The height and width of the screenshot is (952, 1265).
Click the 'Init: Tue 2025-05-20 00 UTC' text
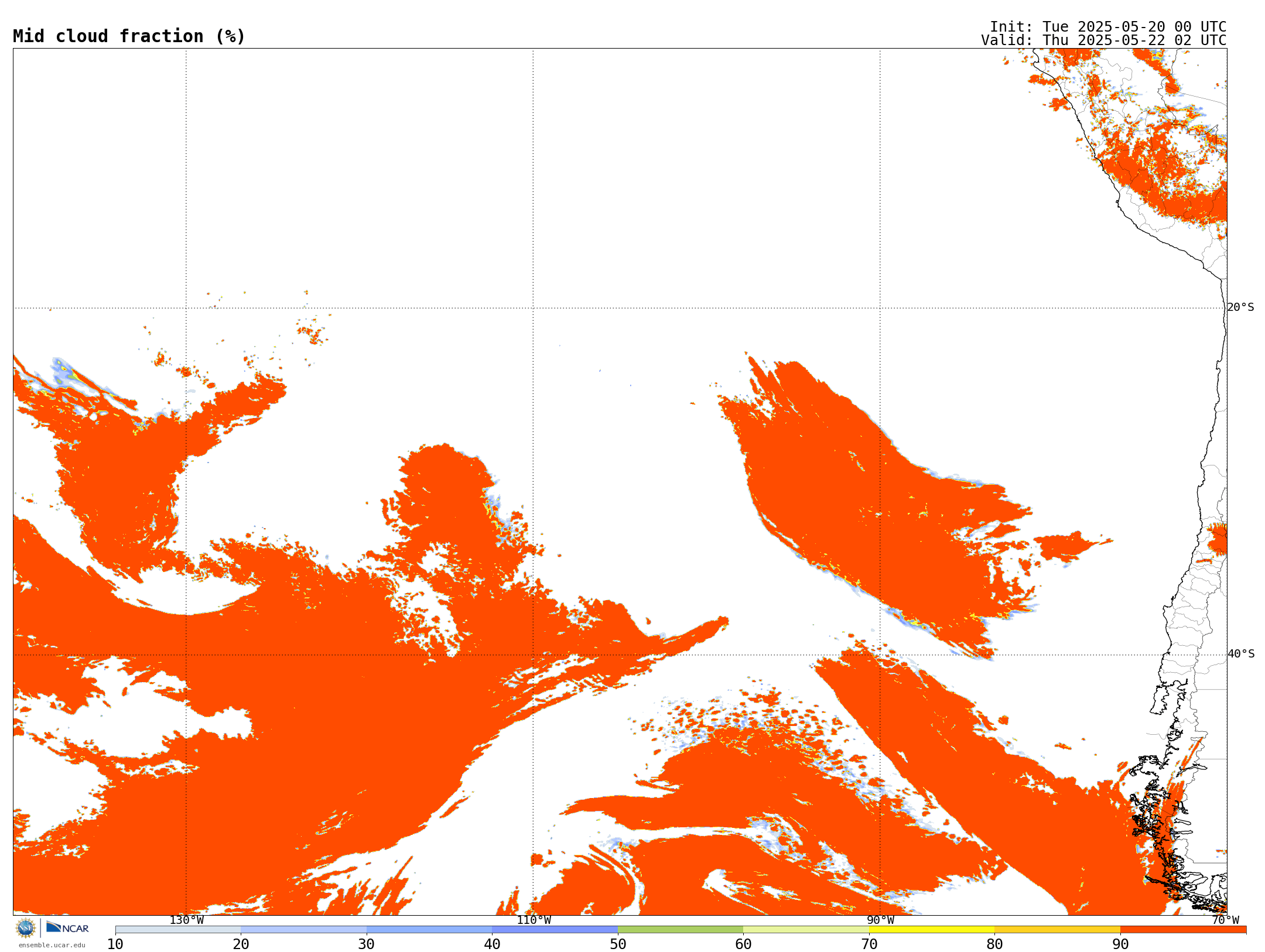coord(1108,27)
